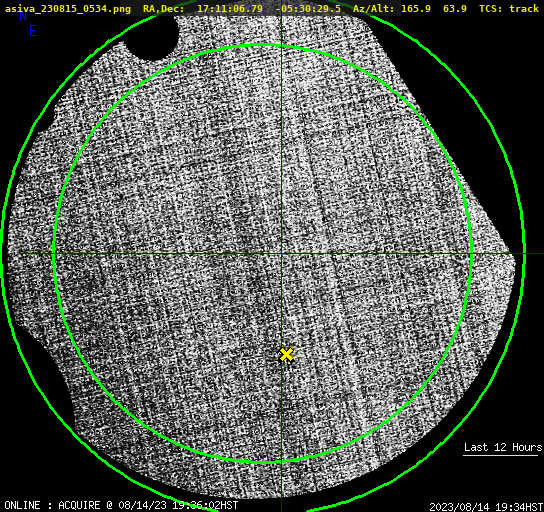Click where inner green circle meets horizontal crosshair on right

471,254
